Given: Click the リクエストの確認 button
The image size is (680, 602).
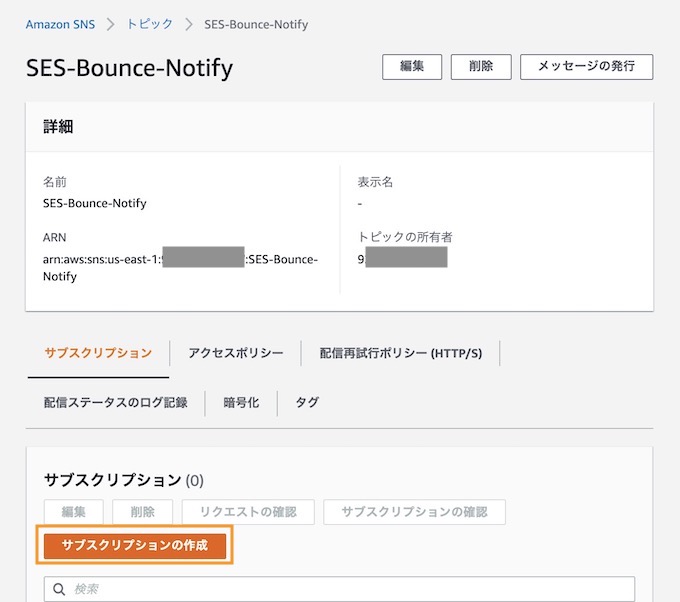Looking at the screenshot, I should coord(248,512).
